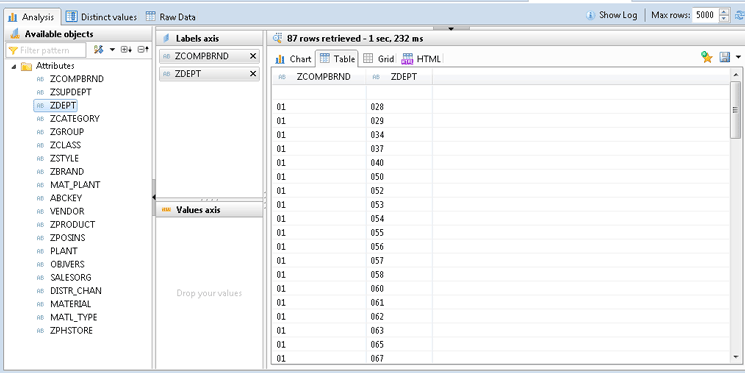This screenshot has height=373, width=745.
Task: Sort by ZCOMPBRND column header
Action: click(319, 77)
